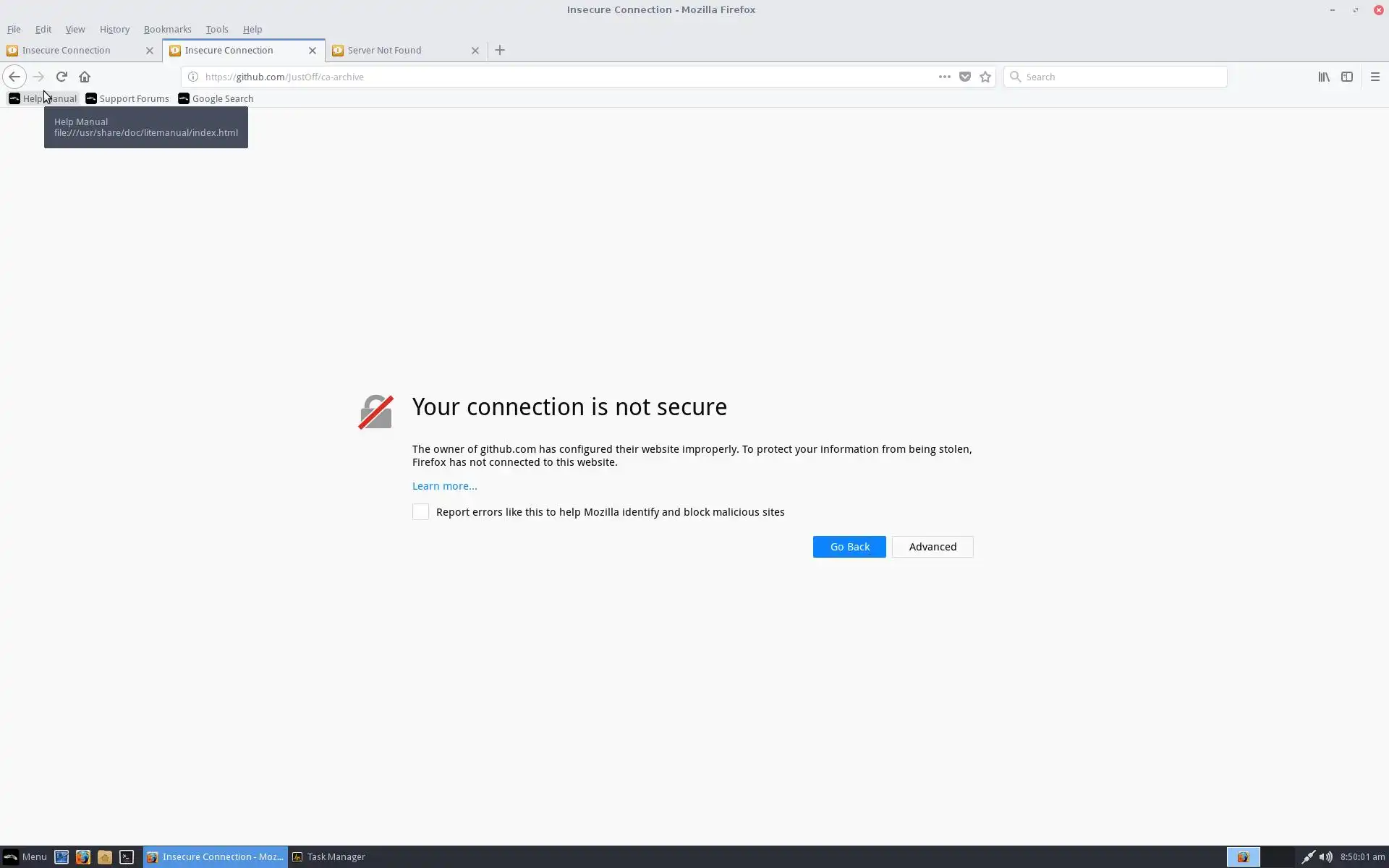Go to the home page icon
Screen dimensions: 1389x868
pos(85,77)
